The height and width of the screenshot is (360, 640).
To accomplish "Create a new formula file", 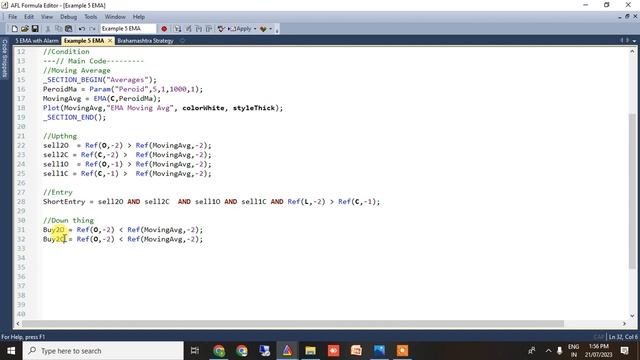I will [x=14, y=29].
